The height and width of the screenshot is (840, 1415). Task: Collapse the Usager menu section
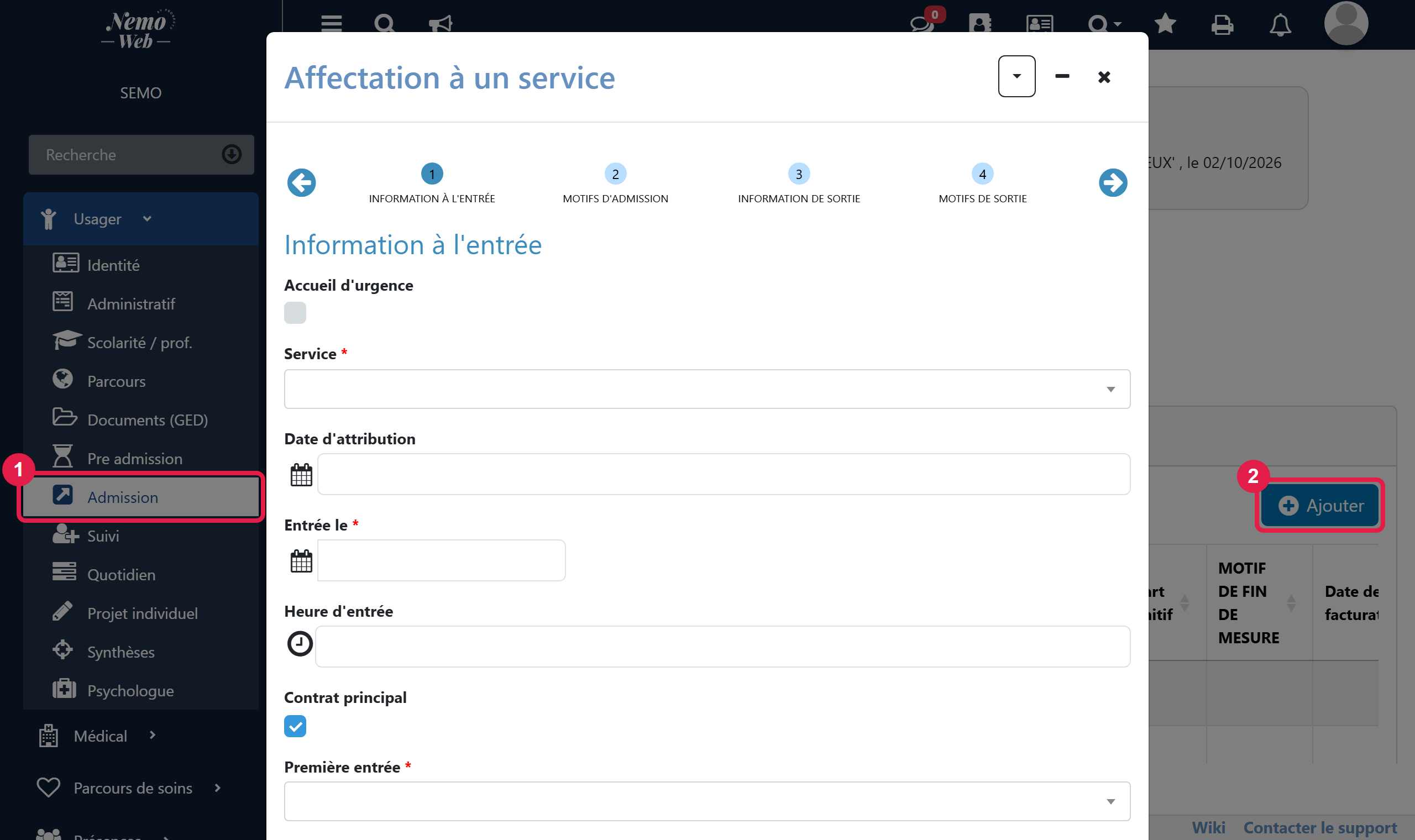click(141, 218)
